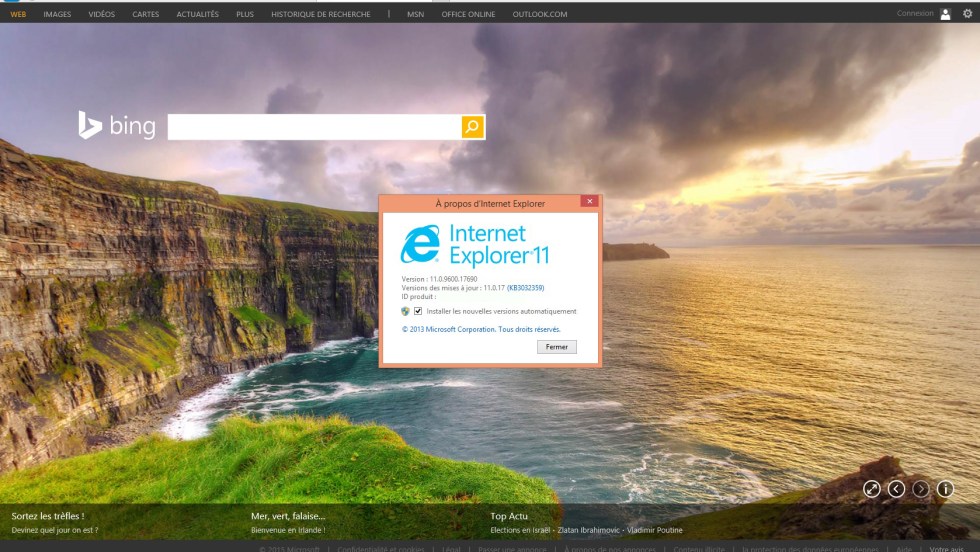Click the user profile icon beside Connexion
The image size is (980, 552).
[x=945, y=14]
